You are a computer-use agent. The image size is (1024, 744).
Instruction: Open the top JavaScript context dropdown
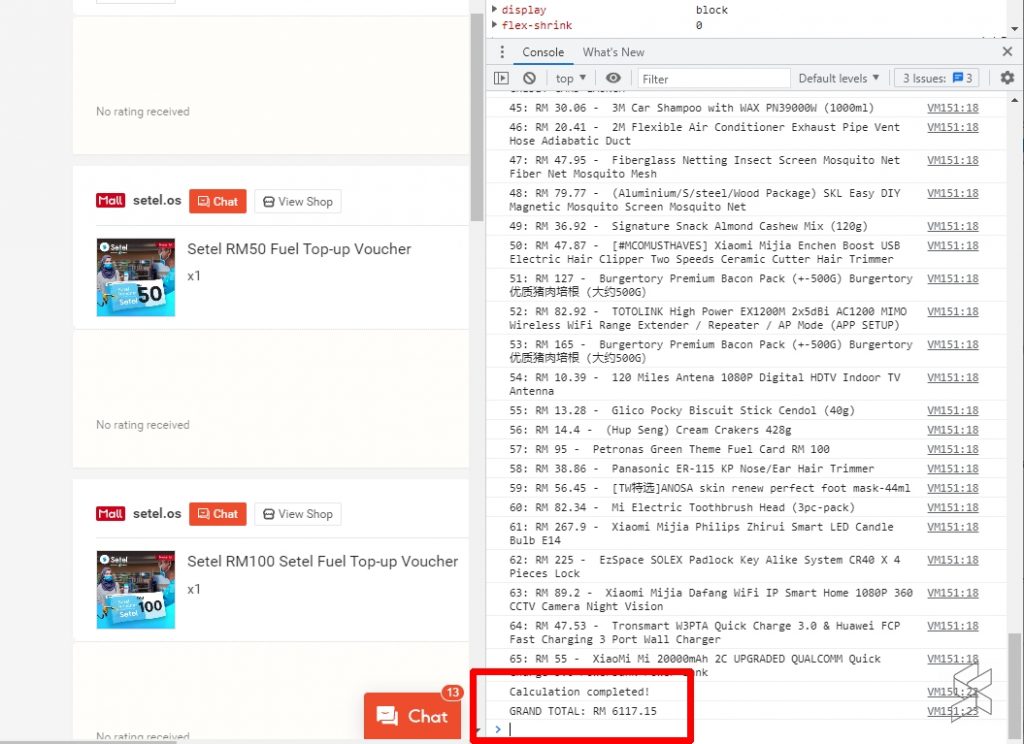tap(571, 78)
